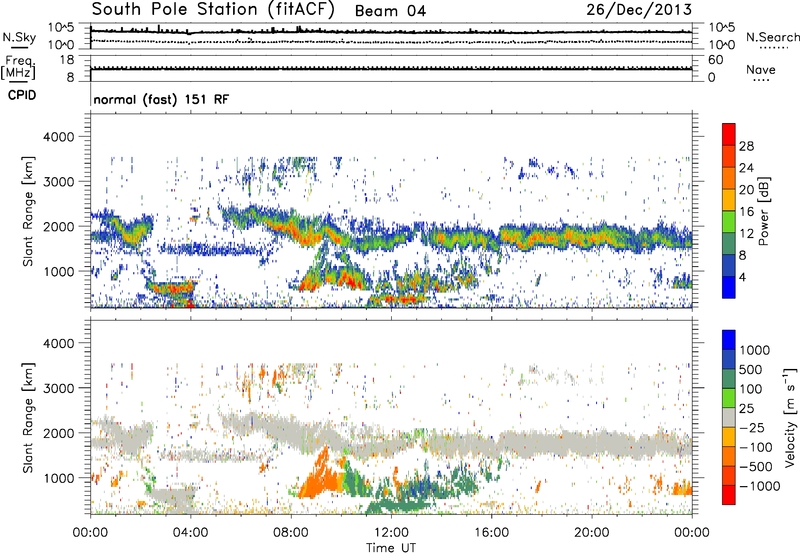The image size is (800, 554).
Task: Click '3000' tick on the velocity panel
Action: pos(59,388)
